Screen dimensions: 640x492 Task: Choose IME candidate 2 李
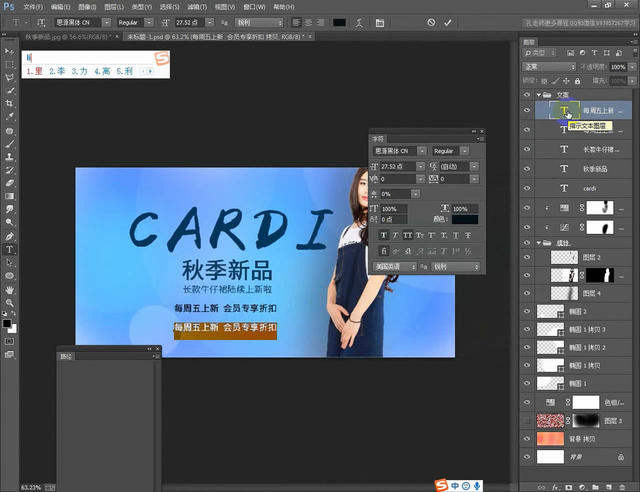tap(57, 71)
